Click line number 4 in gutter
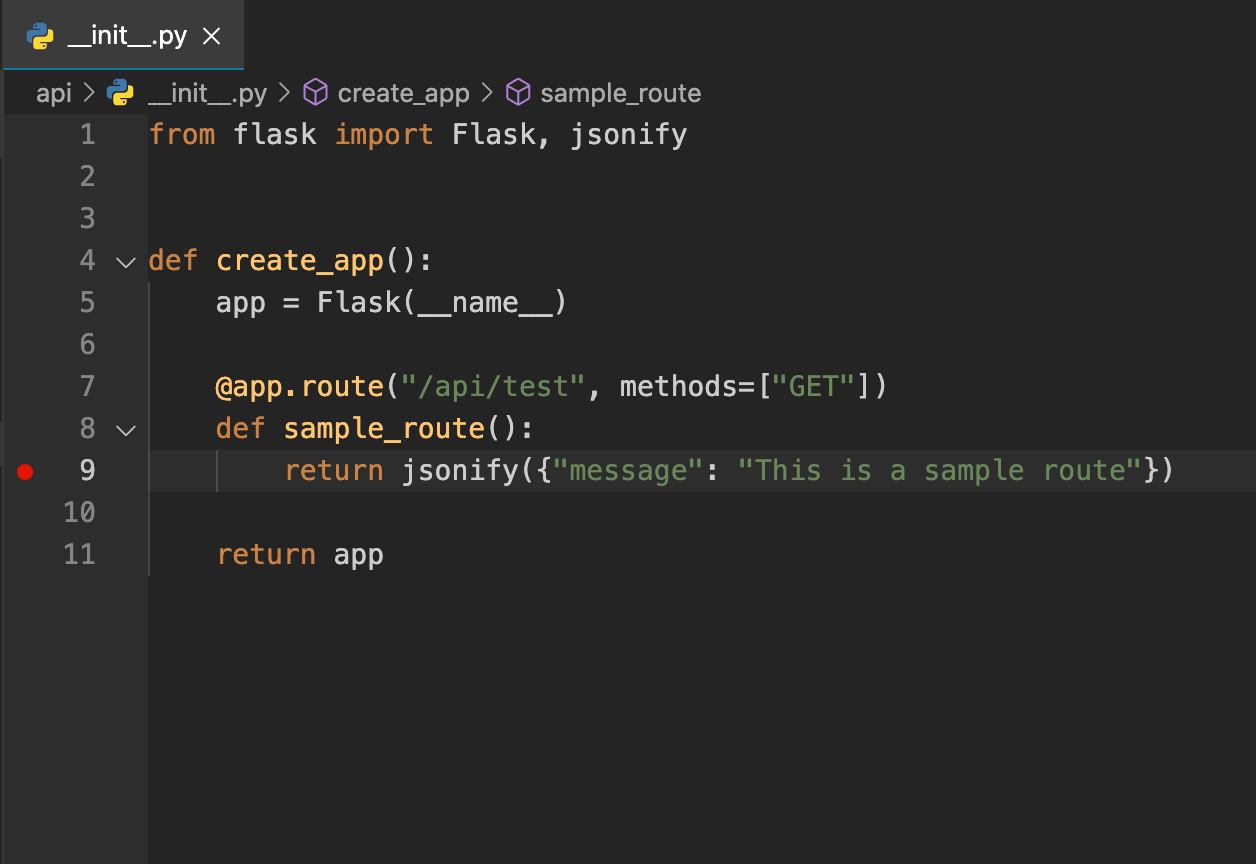This screenshot has width=1256, height=864. [87, 261]
